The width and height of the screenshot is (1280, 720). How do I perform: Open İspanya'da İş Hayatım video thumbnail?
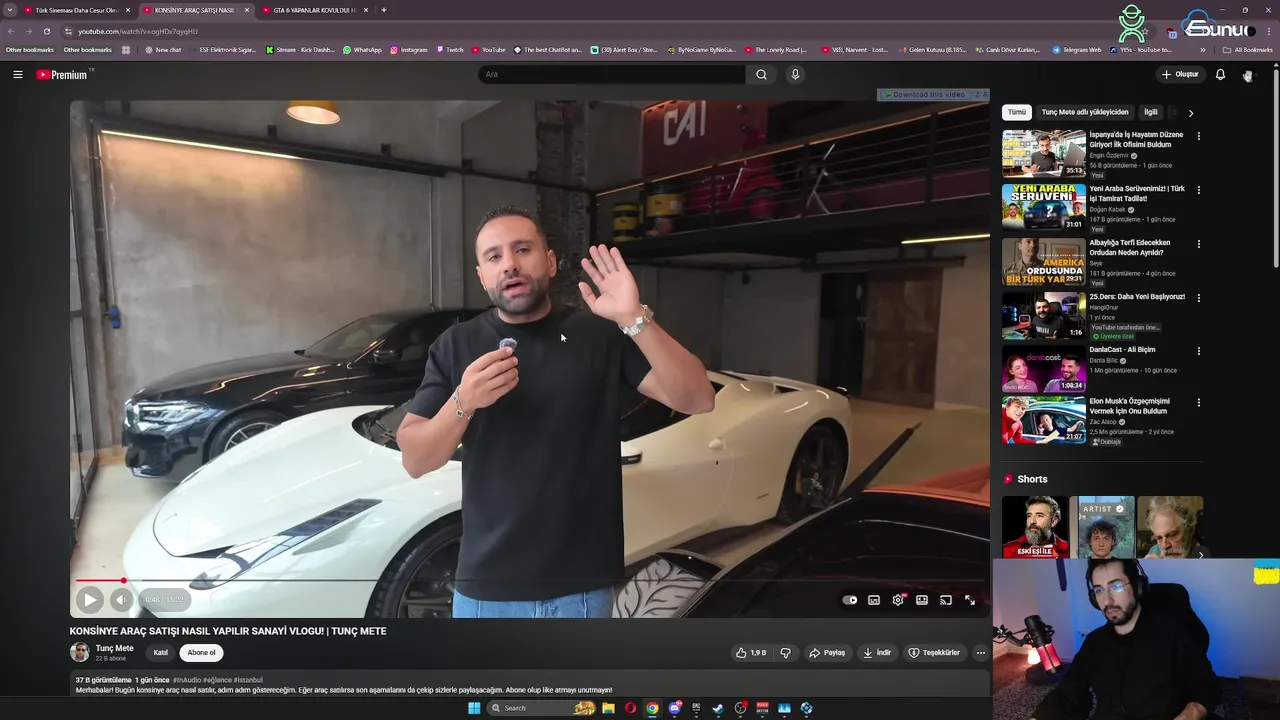[1044, 153]
